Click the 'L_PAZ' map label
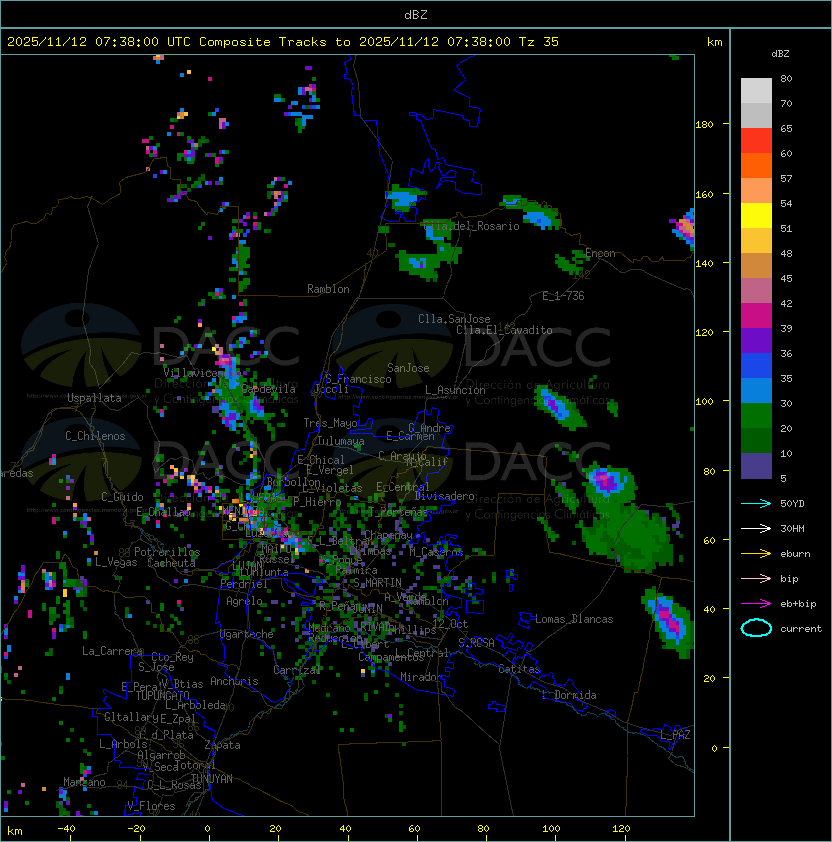Viewport: 832px width, 842px height. coord(675,735)
